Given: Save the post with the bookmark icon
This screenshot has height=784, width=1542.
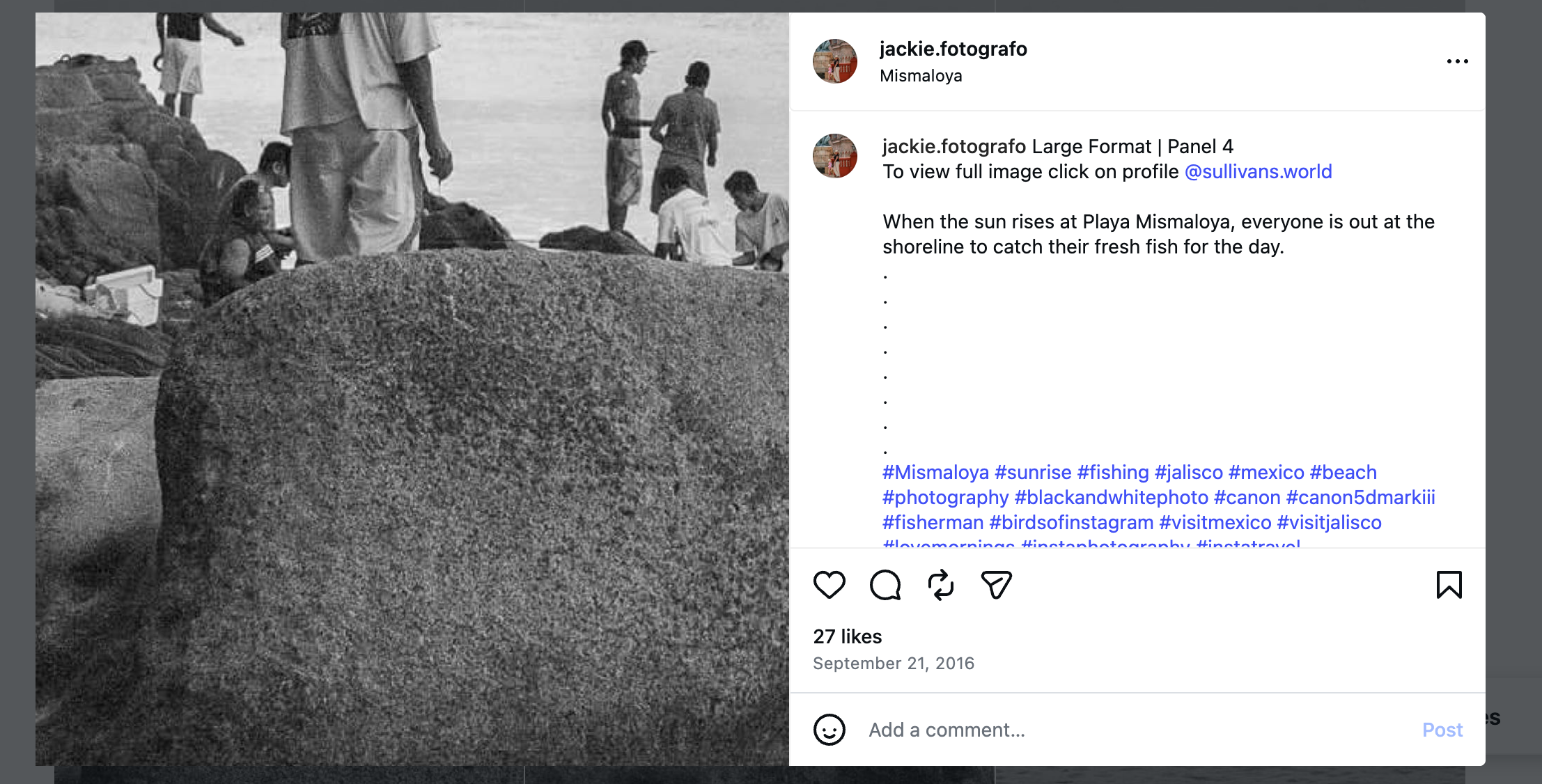Looking at the screenshot, I should coord(1449,585).
